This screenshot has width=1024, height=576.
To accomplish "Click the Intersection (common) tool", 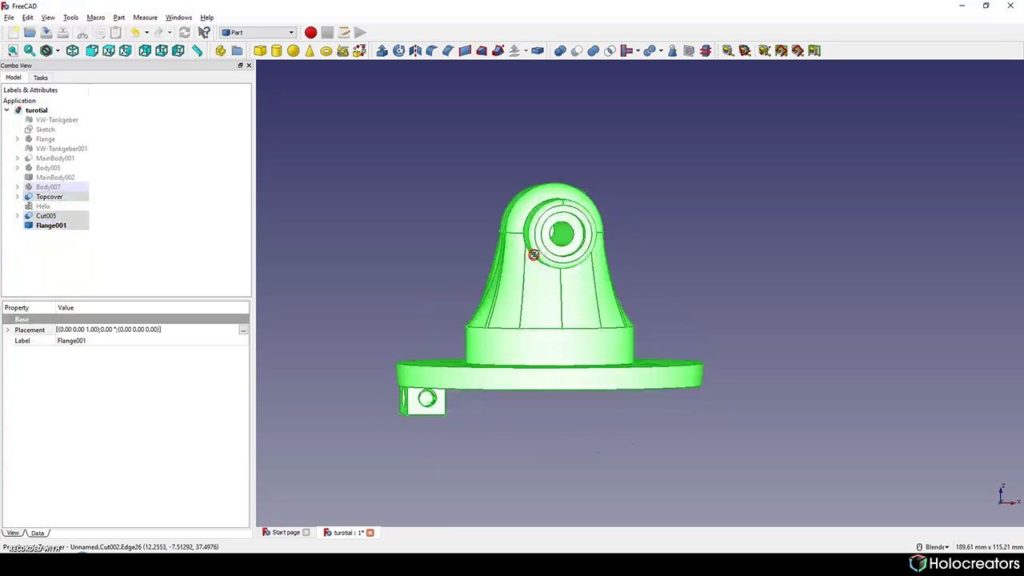I will (x=610, y=51).
